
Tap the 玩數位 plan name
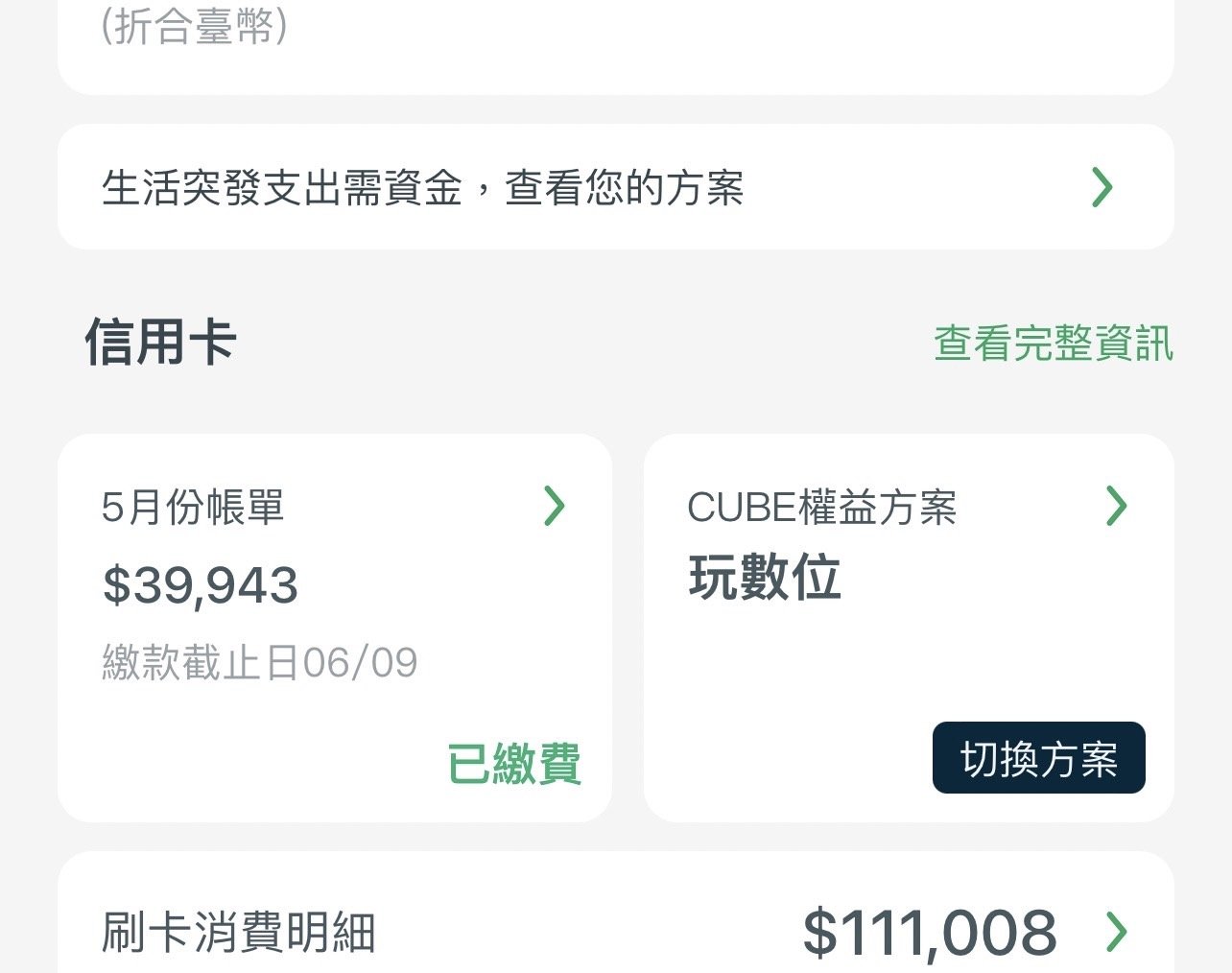[x=765, y=578]
